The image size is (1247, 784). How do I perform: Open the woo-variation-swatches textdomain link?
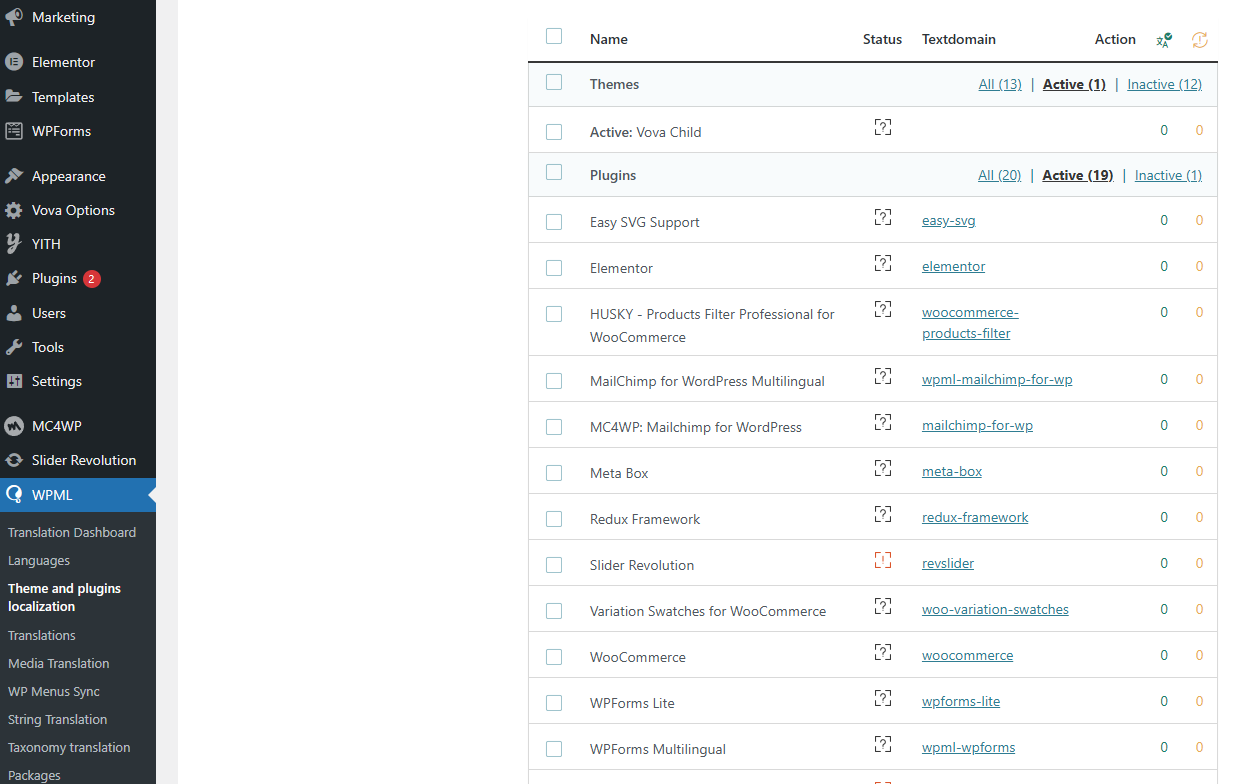[x=995, y=609]
